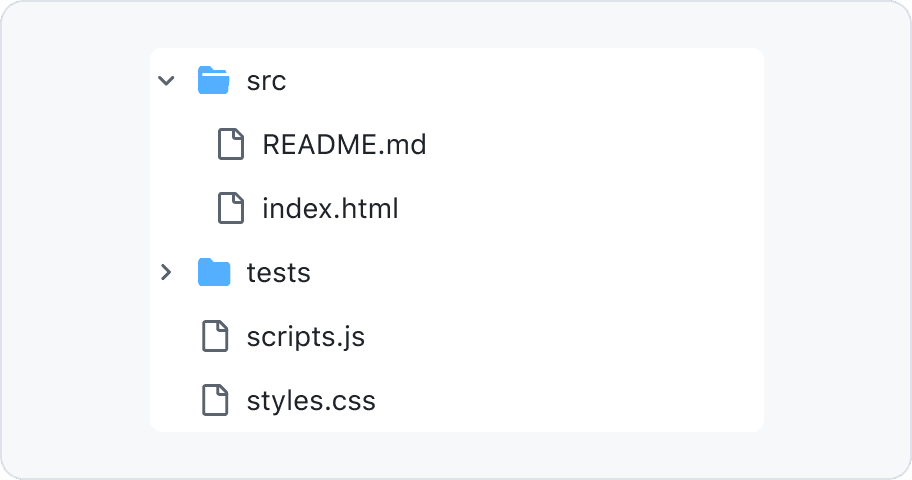912x480 pixels.
Task: Click the file icon beside scripts.js
Action: click(215, 336)
